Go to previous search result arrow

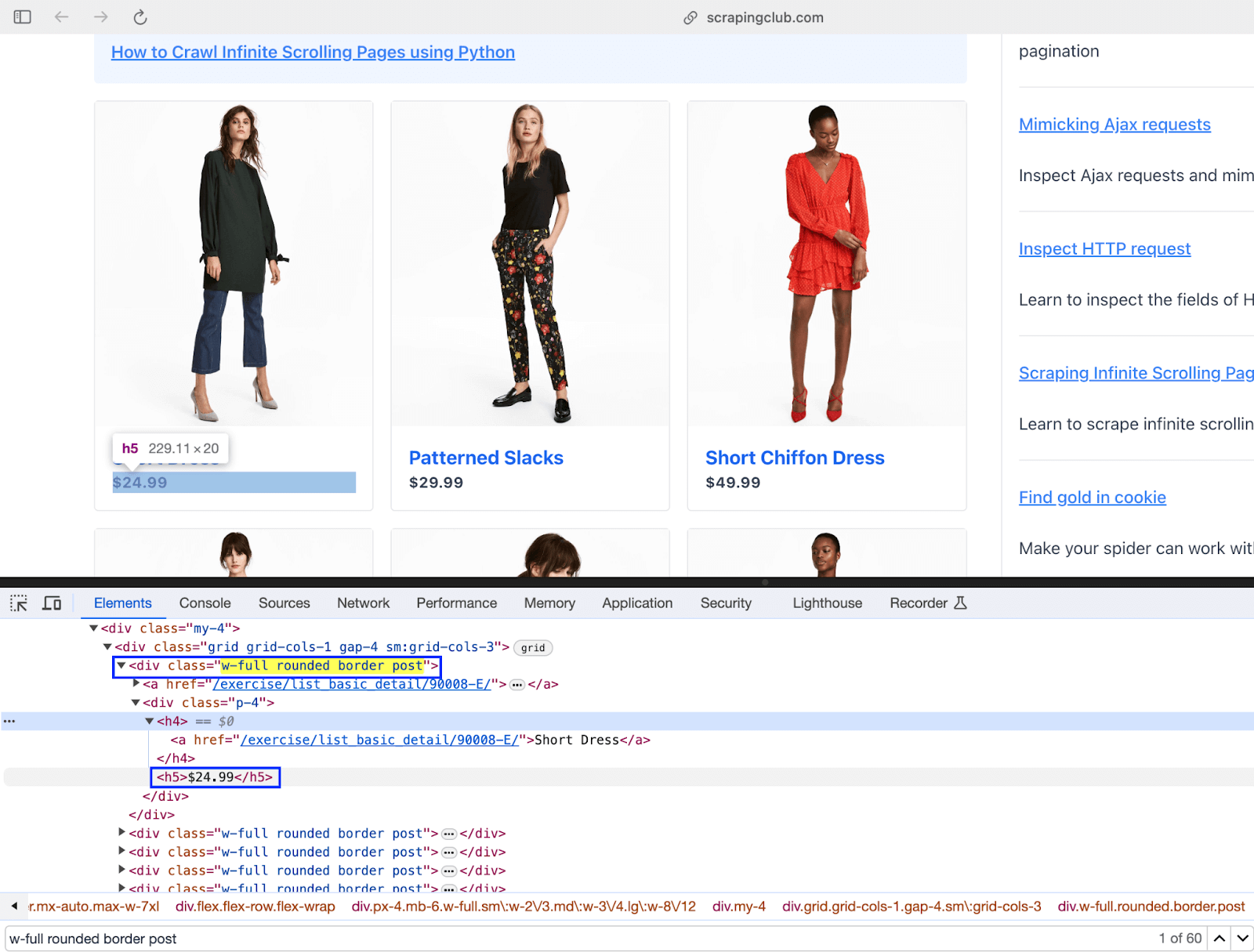(x=1220, y=938)
